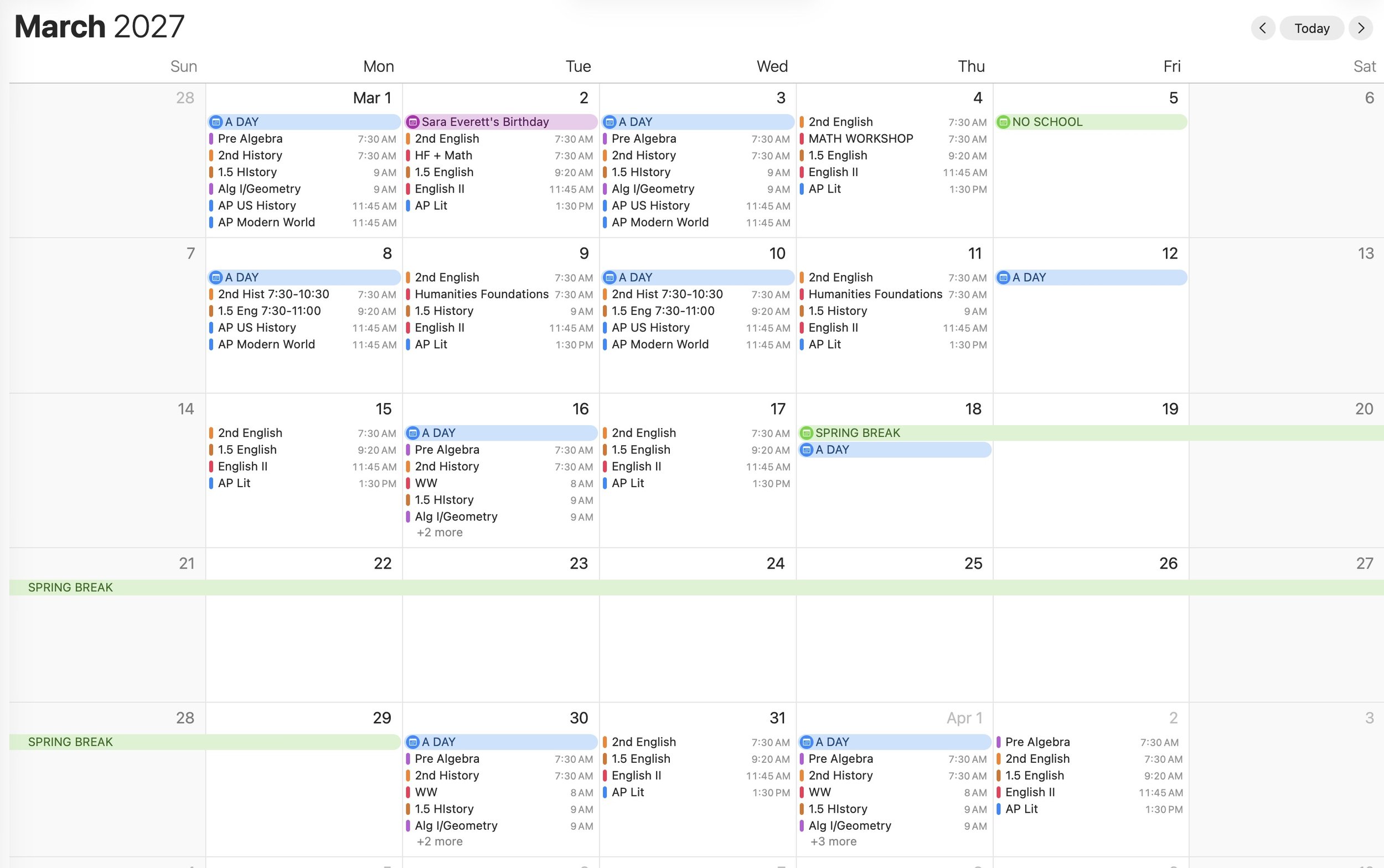Expand +2 more events on March 16
Image resolution: width=1384 pixels, height=868 pixels.
(440, 532)
